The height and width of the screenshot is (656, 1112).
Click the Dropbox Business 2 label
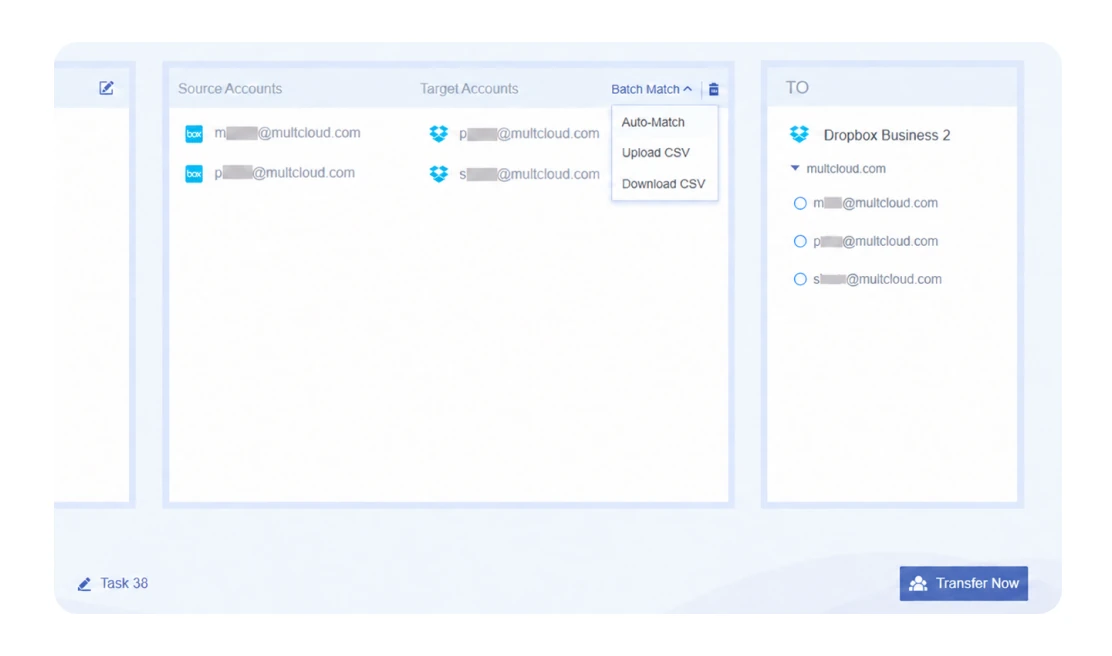pos(886,135)
